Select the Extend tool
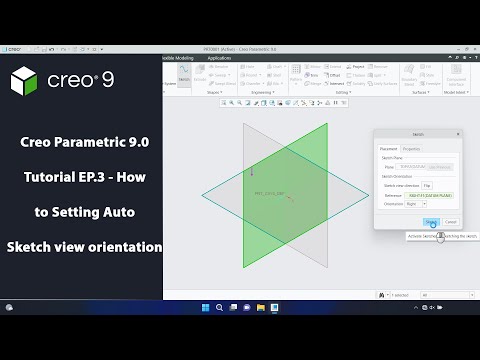480x360 pixels. click(333, 67)
